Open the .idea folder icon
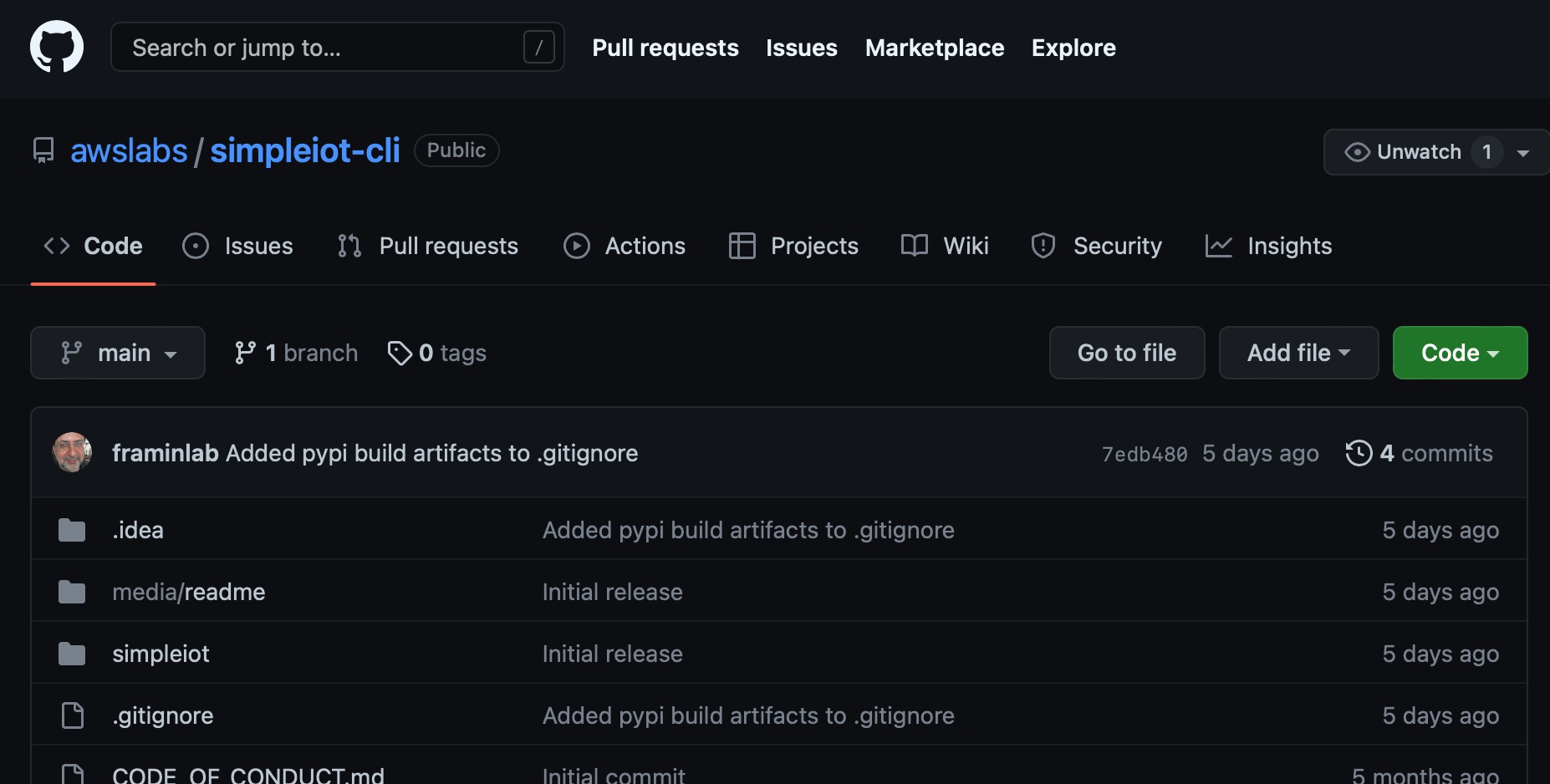Image resolution: width=1550 pixels, height=784 pixels. 72,530
